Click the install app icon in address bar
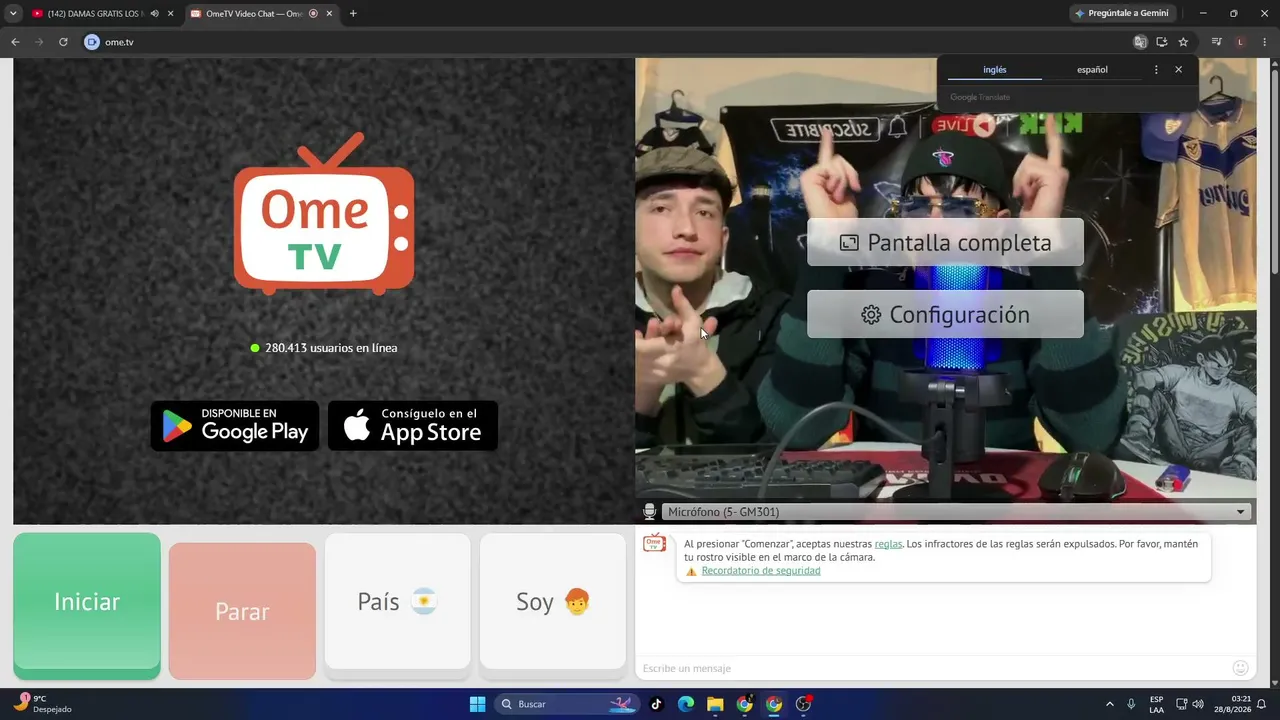1280x720 pixels. (x=1162, y=42)
